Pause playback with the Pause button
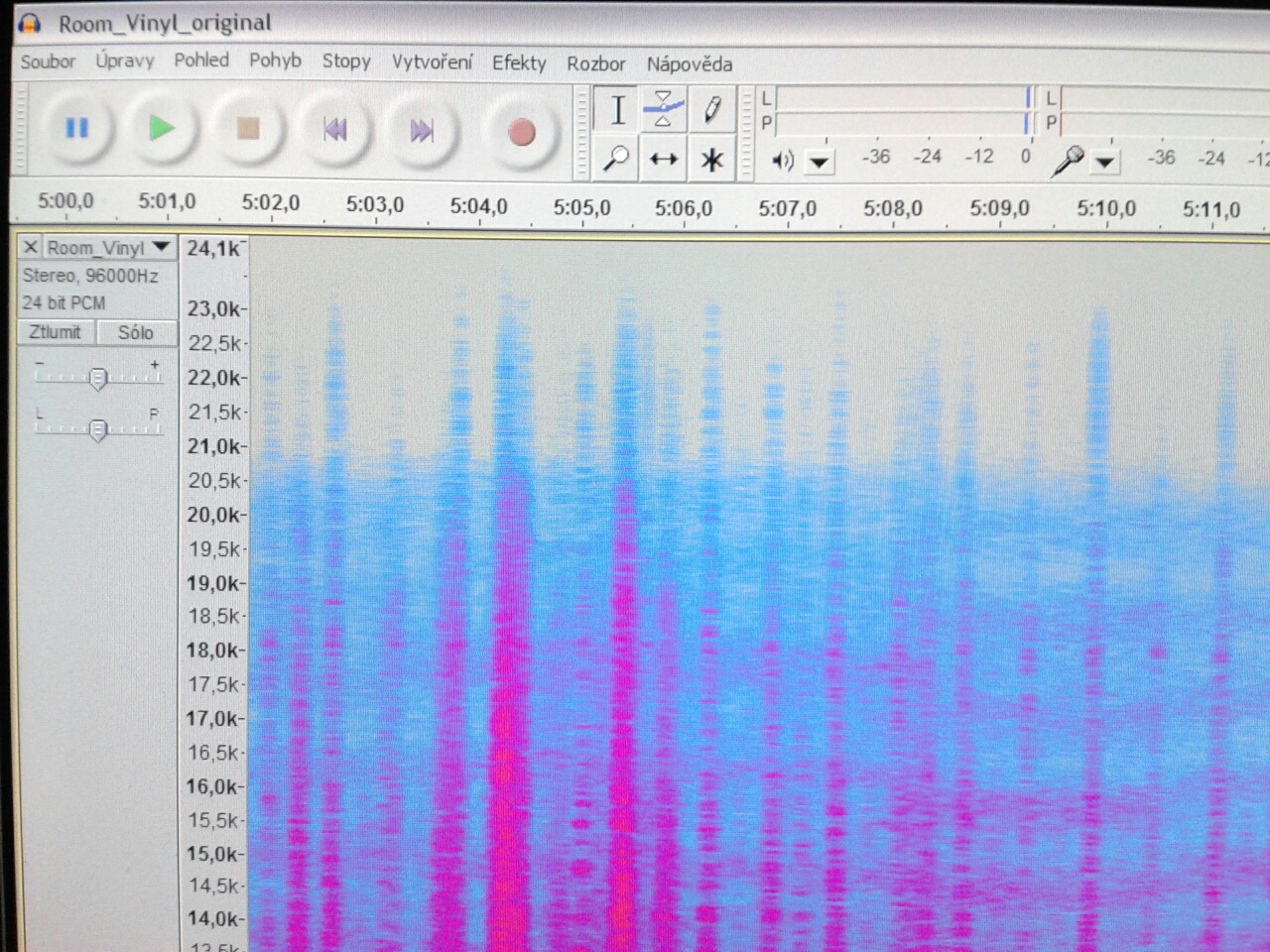This screenshot has width=1270, height=952. (76, 129)
